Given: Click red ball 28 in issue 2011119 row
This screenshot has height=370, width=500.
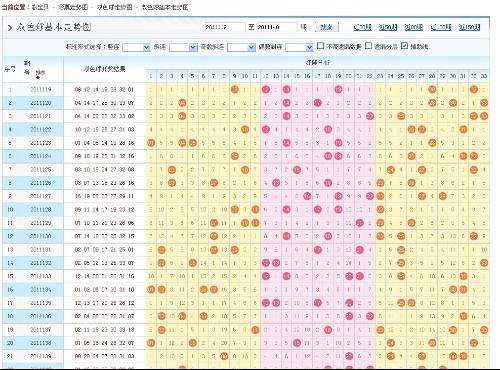Looking at the screenshot, I should 432,89.
